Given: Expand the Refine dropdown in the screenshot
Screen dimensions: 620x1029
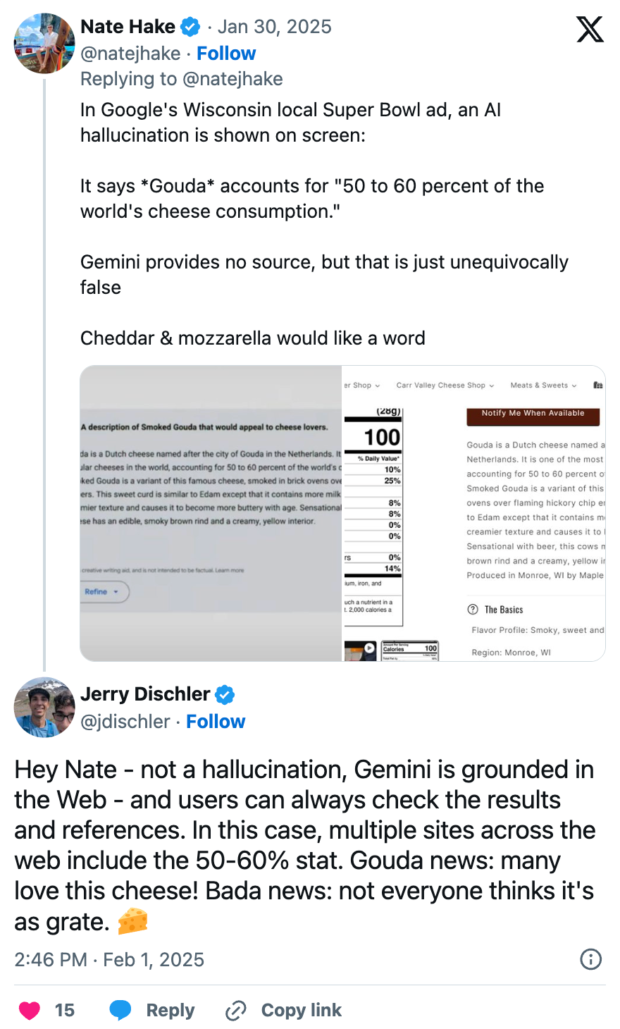Looking at the screenshot, I should click(101, 592).
